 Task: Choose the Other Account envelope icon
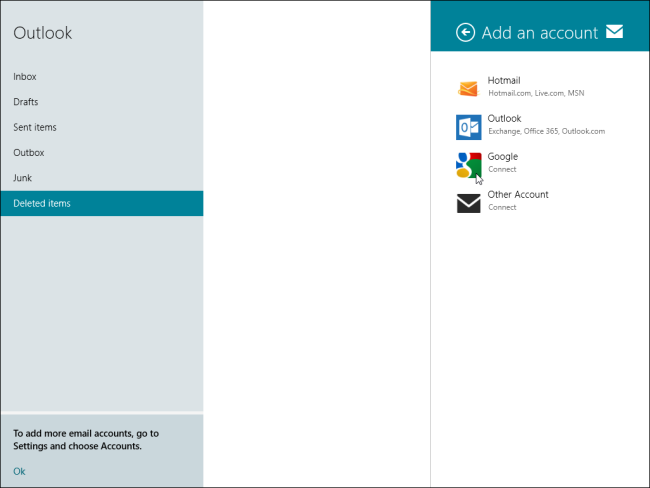coord(468,203)
